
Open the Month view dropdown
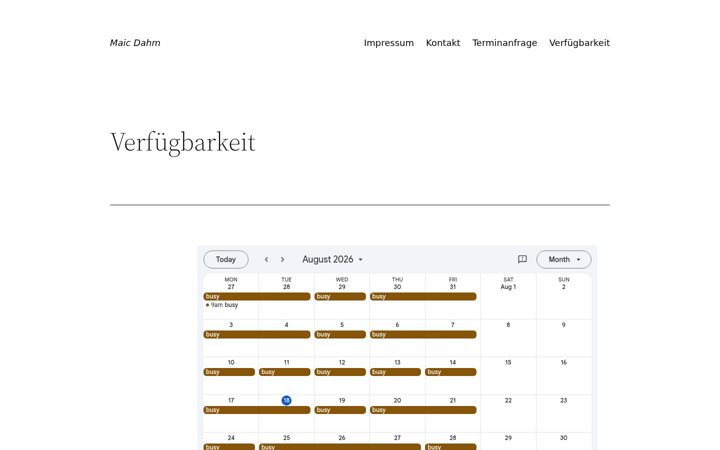[564, 259]
